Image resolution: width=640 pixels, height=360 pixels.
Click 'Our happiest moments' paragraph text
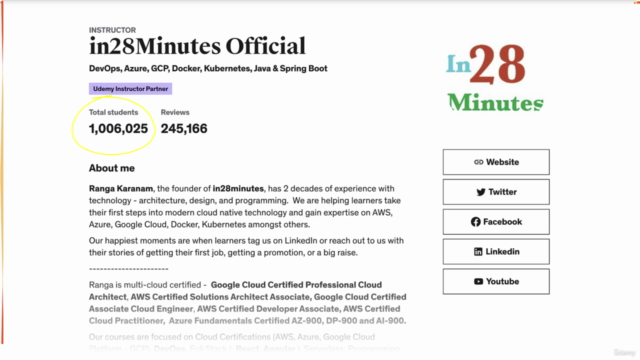[x=246, y=247]
